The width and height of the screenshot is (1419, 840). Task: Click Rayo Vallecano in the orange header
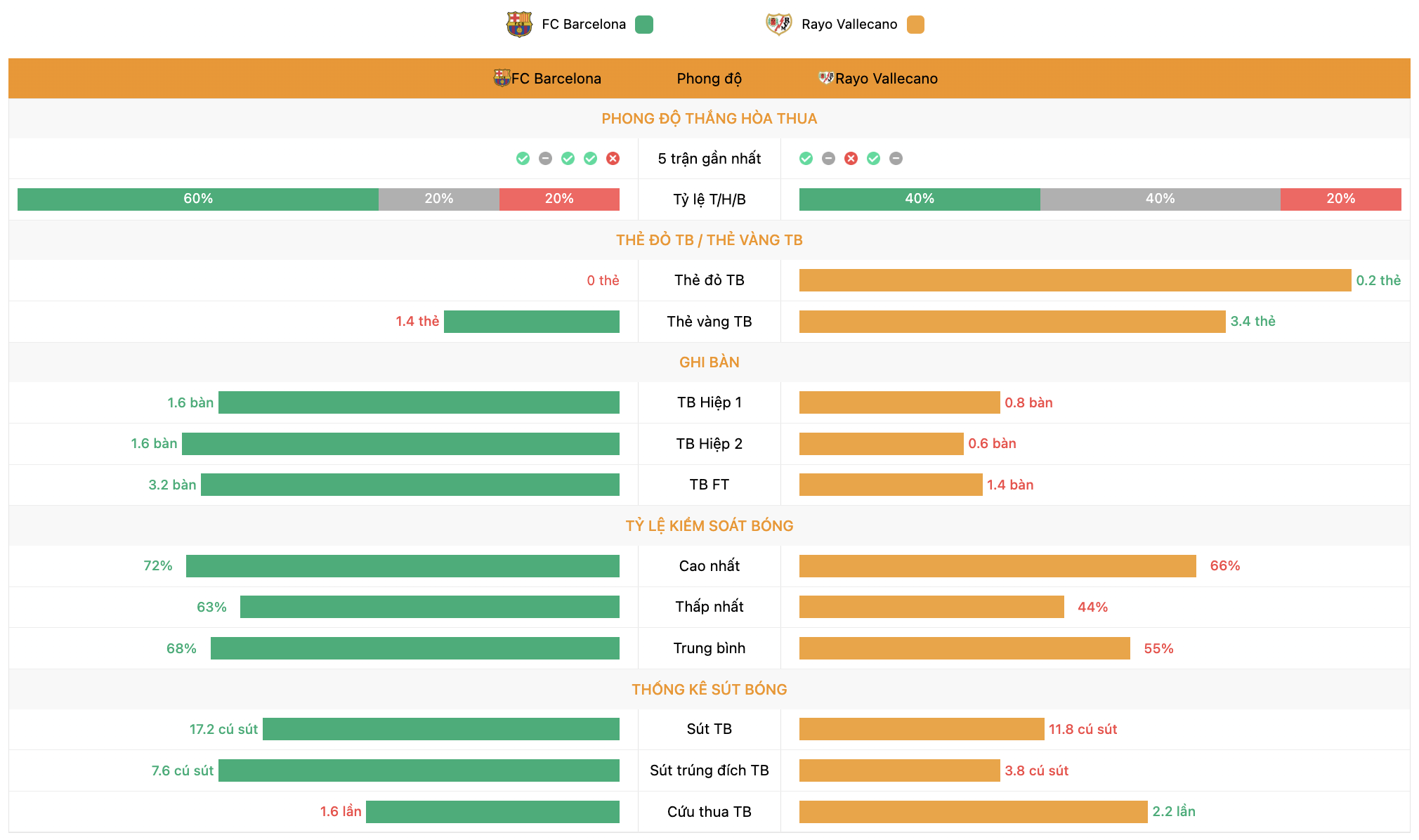coord(887,79)
